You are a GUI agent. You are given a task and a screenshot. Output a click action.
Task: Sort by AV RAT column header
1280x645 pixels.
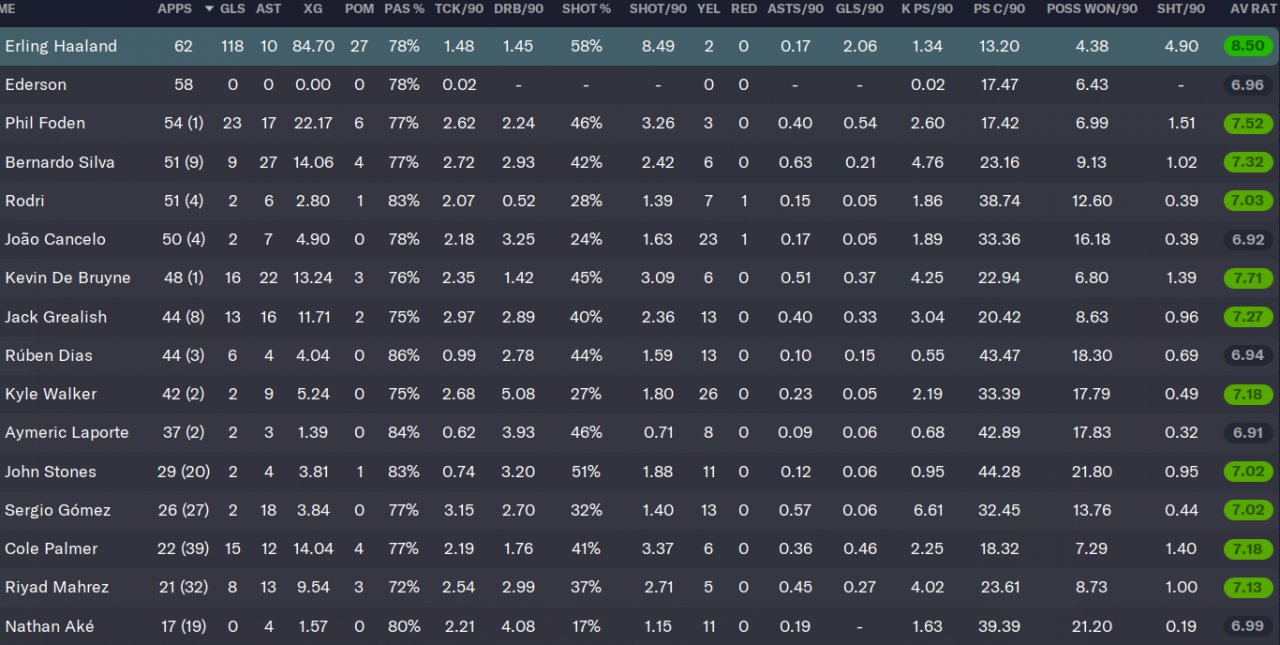[x=1254, y=9]
